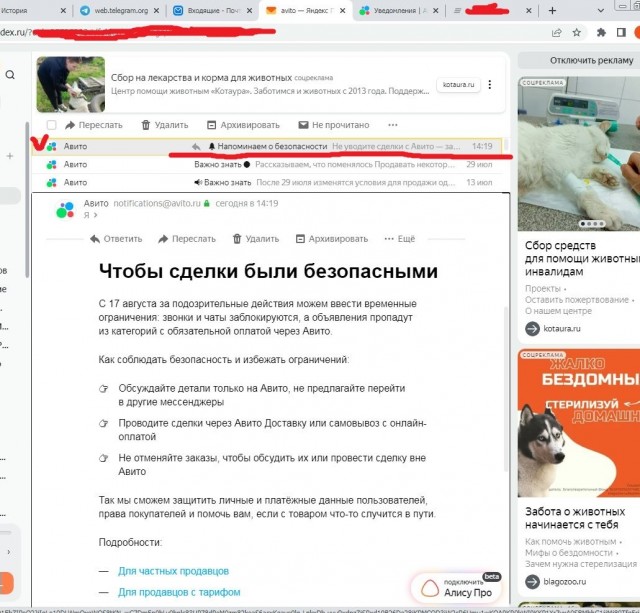Click the О нашем центре ad link
The image size is (640, 613).
tap(558, 311)
